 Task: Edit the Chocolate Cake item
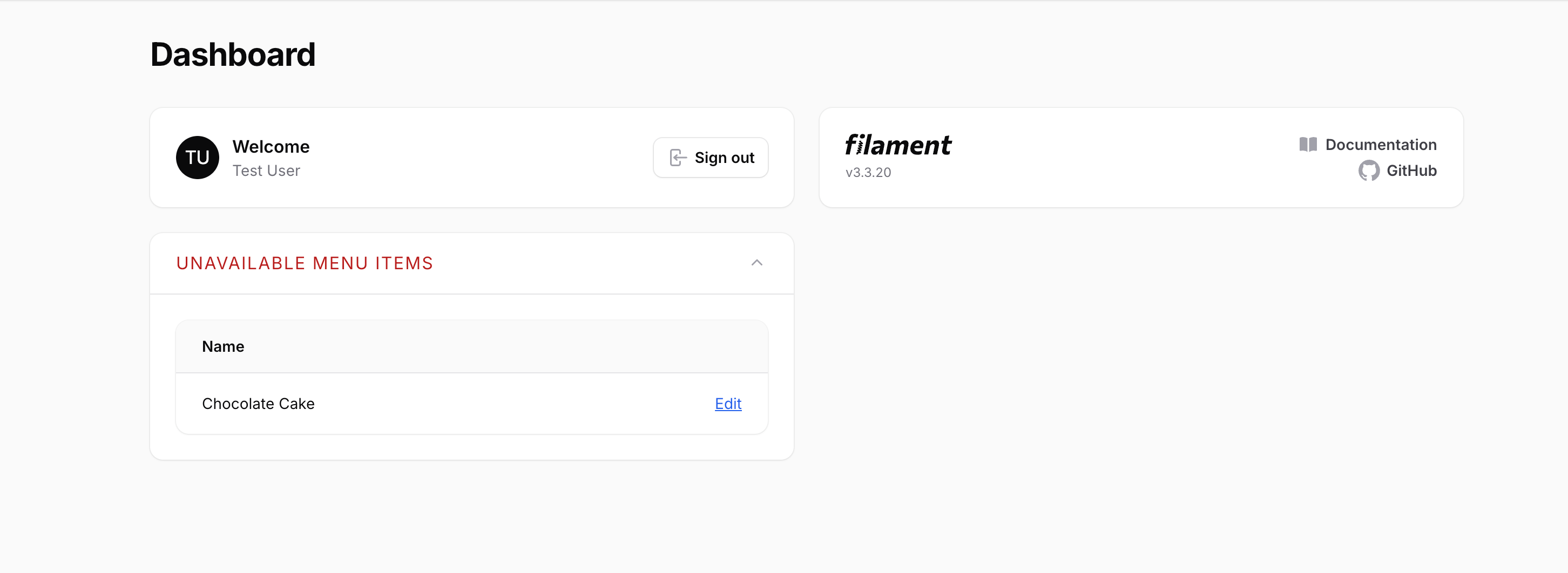tap(727, 403)
